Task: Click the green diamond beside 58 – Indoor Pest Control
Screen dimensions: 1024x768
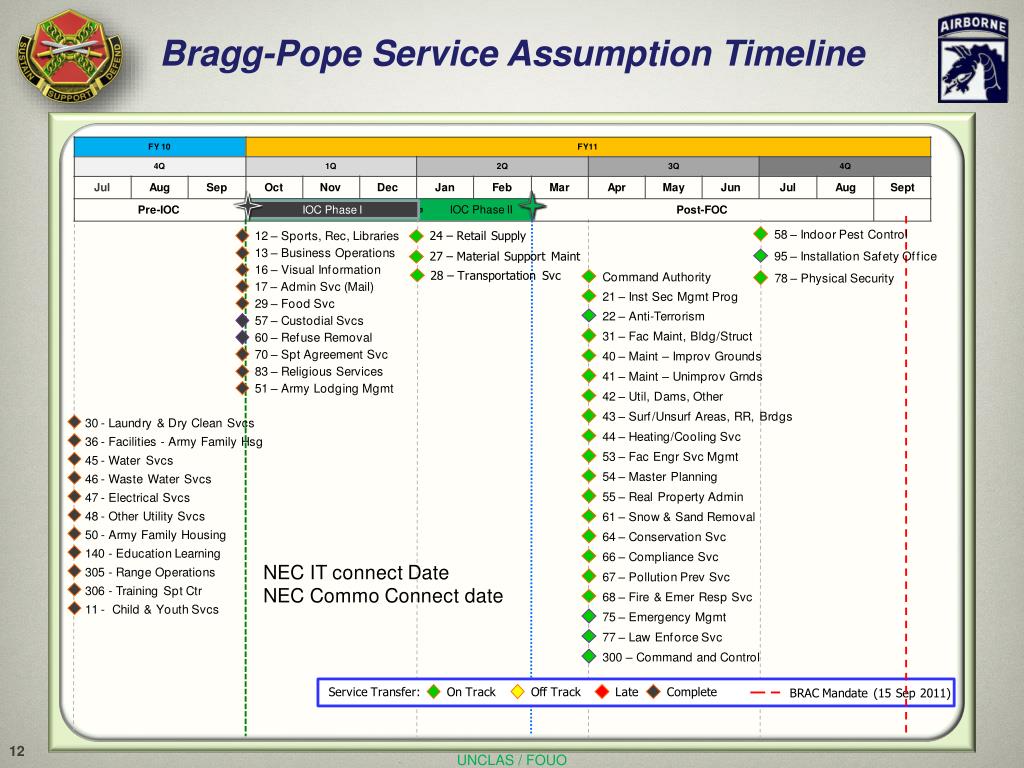Action: [x=760, y=234]
